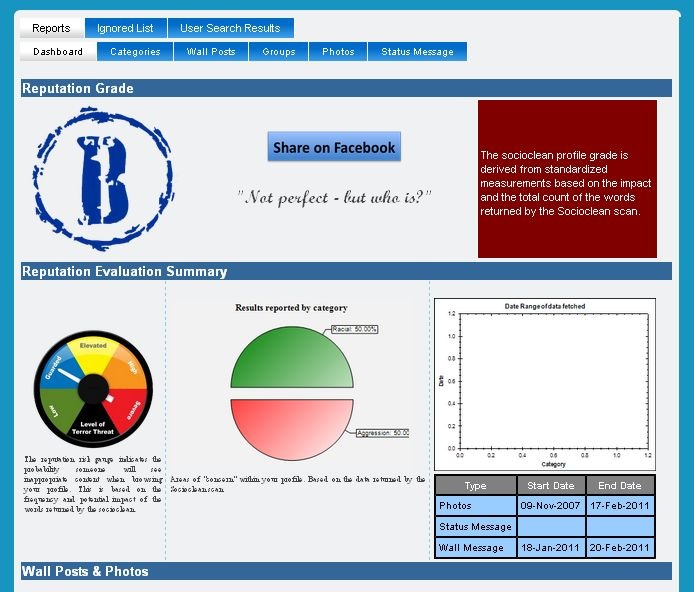Click the dark red grade description box
This screenshot has width=694, height=592.
567,179
